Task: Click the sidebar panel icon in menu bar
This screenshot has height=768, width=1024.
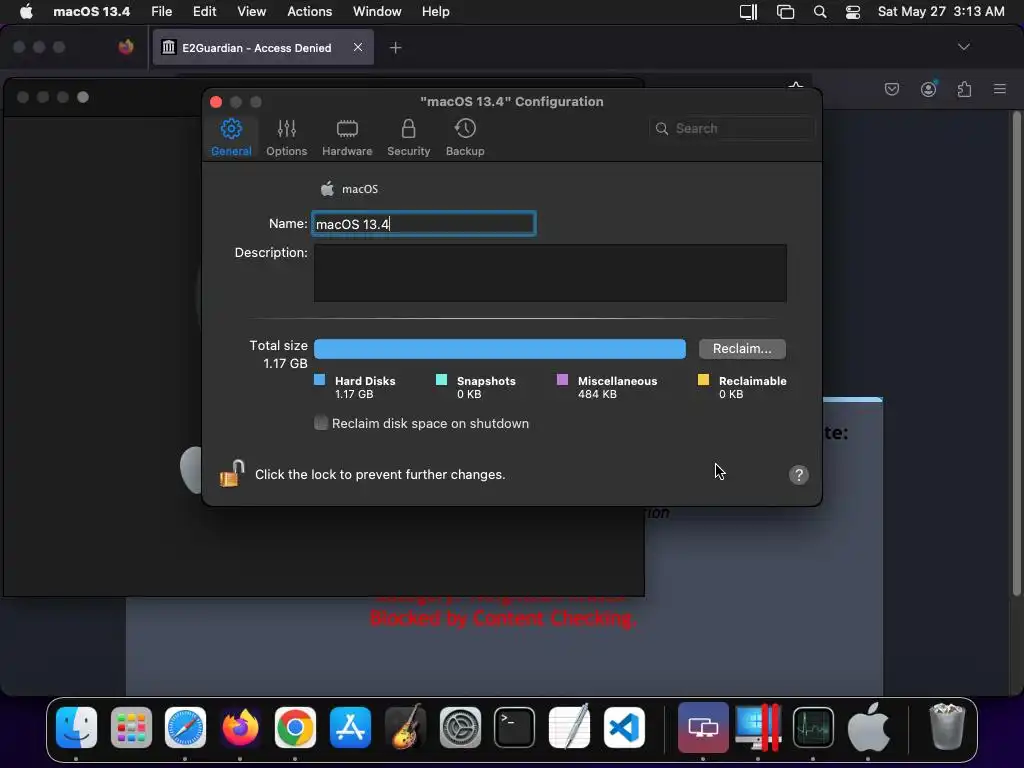Action: click(748, 12)
